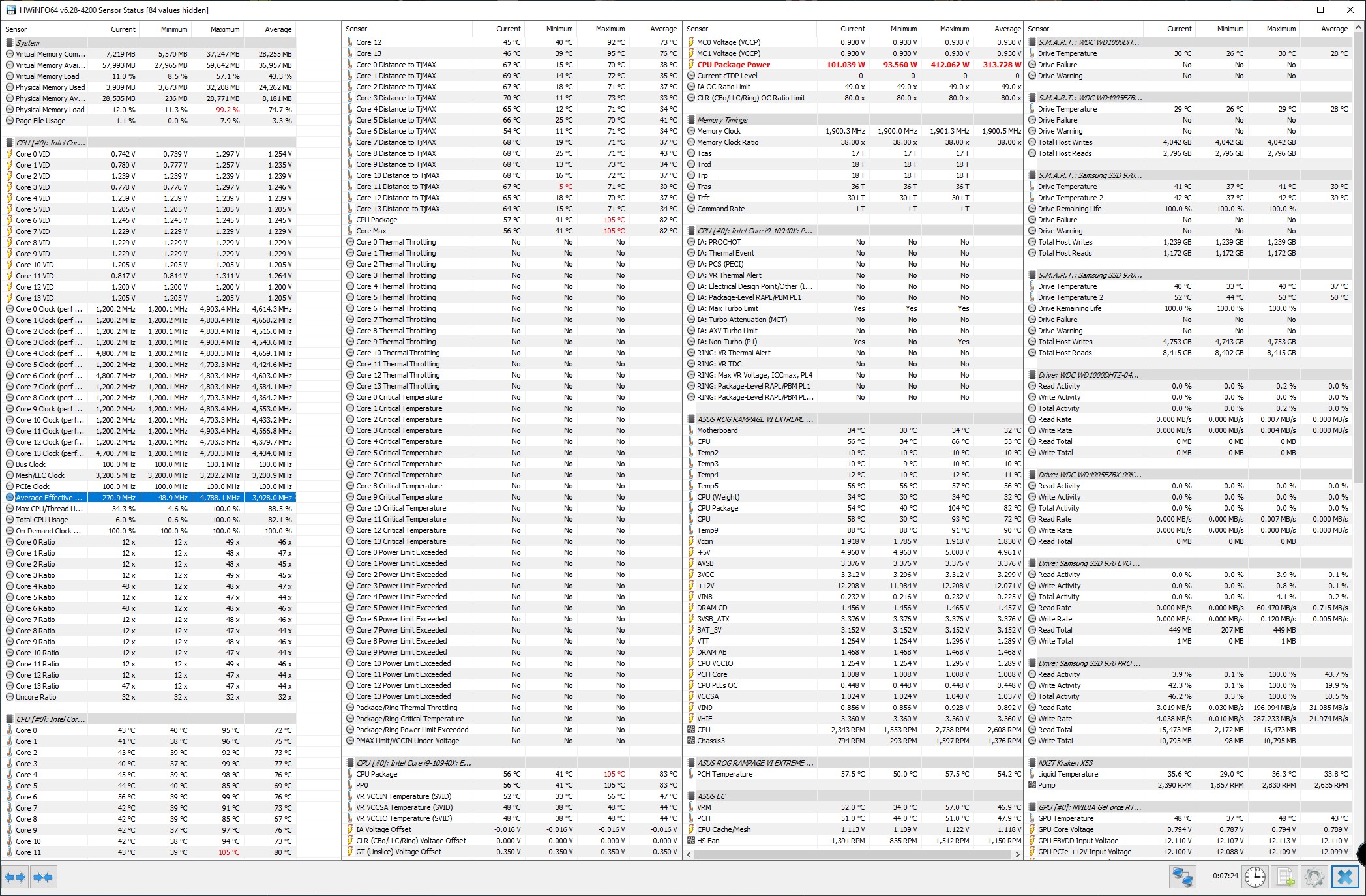Viewport: 1366px width, 896px height.
Task: Click the HWiNFO64 title bar app icon
Action: pos(10,10)
